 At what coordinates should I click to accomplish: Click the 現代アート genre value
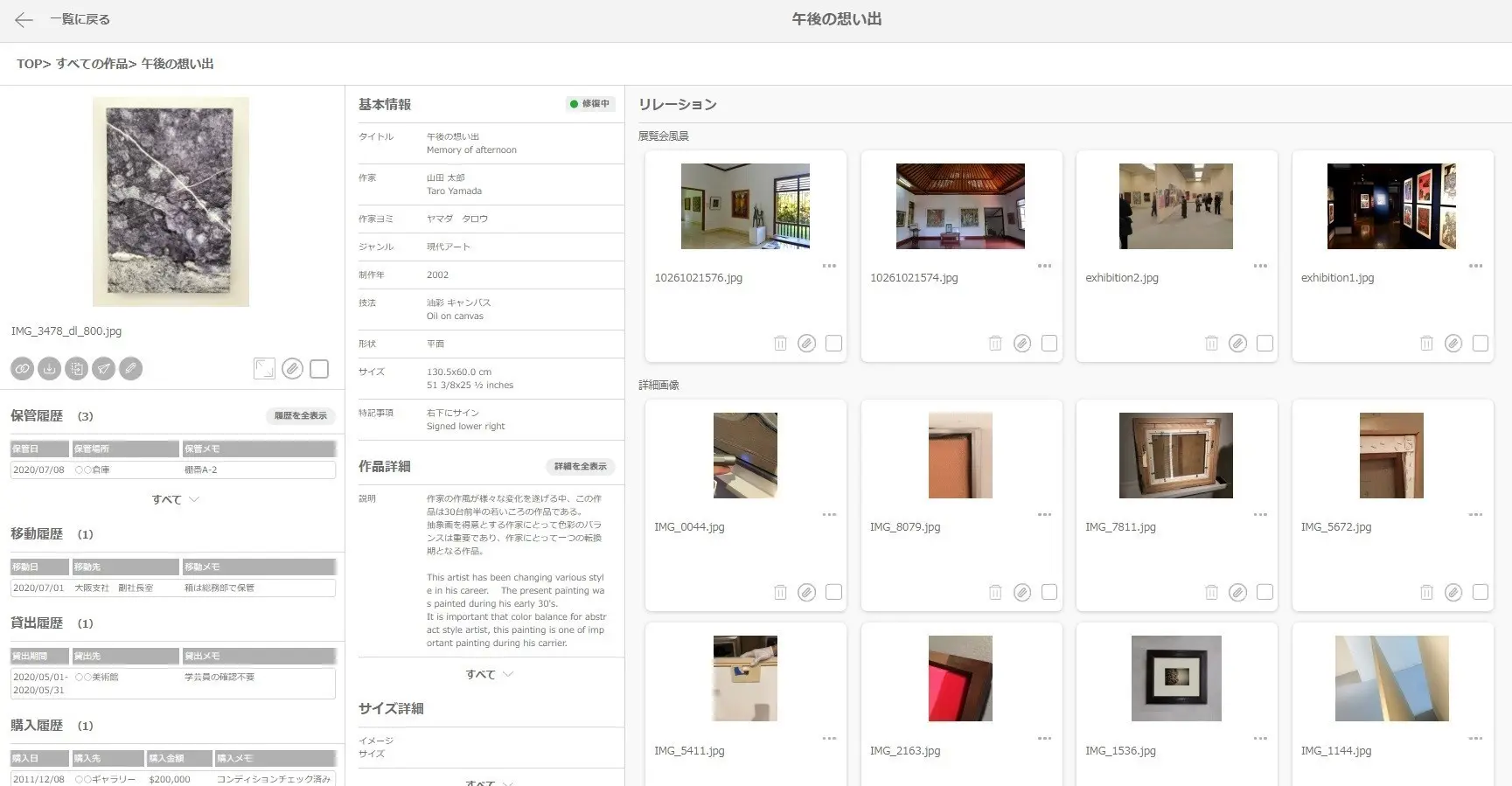pyautogui.click(x=449, y=247)
